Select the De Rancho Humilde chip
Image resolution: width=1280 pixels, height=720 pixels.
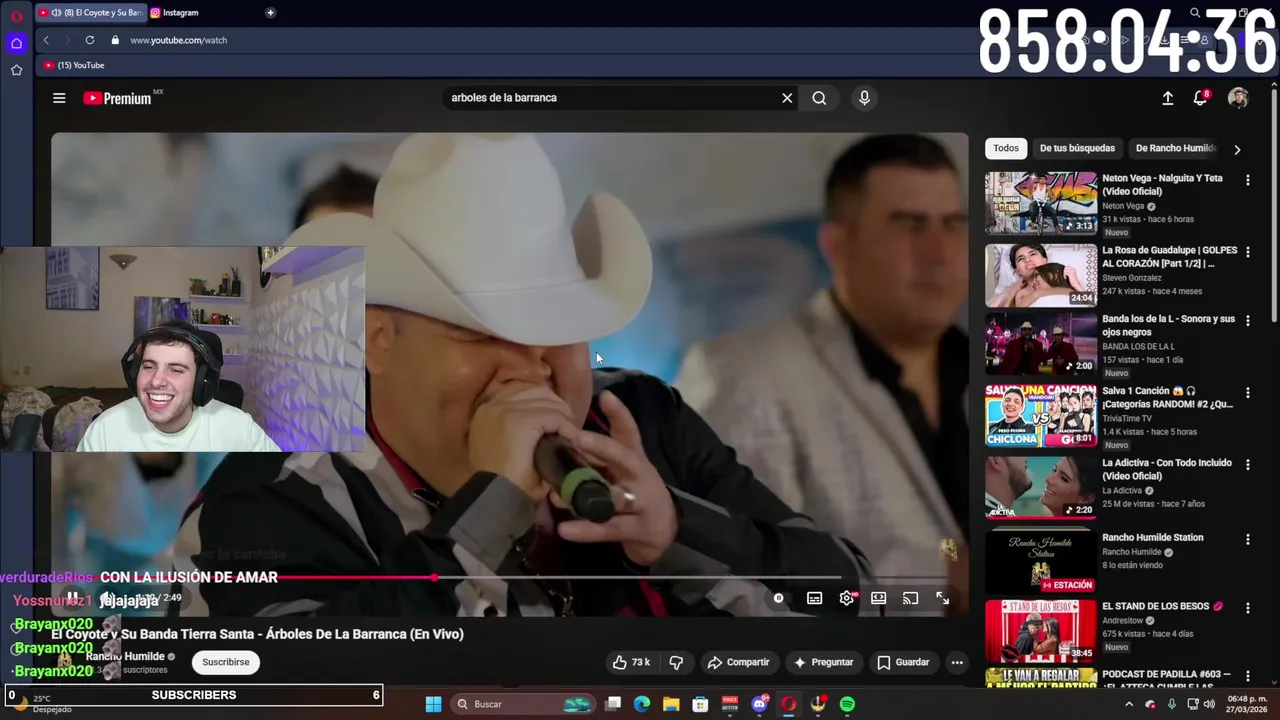click(1176, 148)
